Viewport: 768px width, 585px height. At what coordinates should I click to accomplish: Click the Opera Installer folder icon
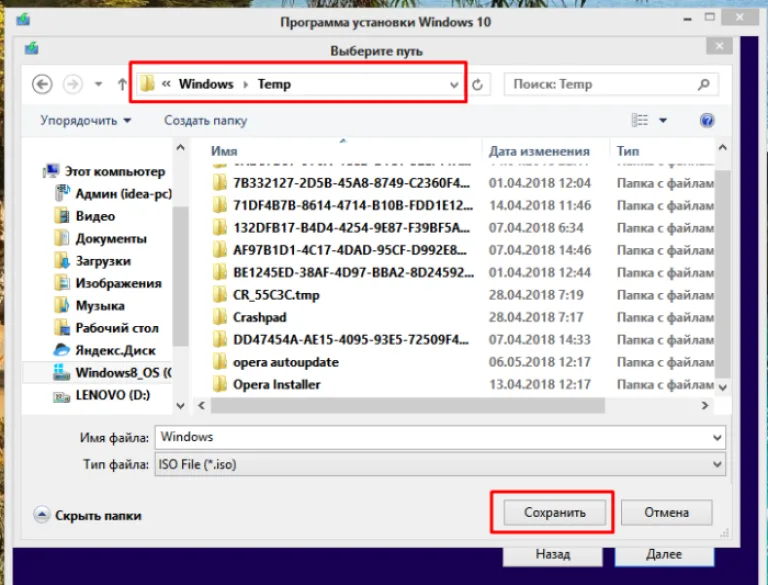(220, 384)
